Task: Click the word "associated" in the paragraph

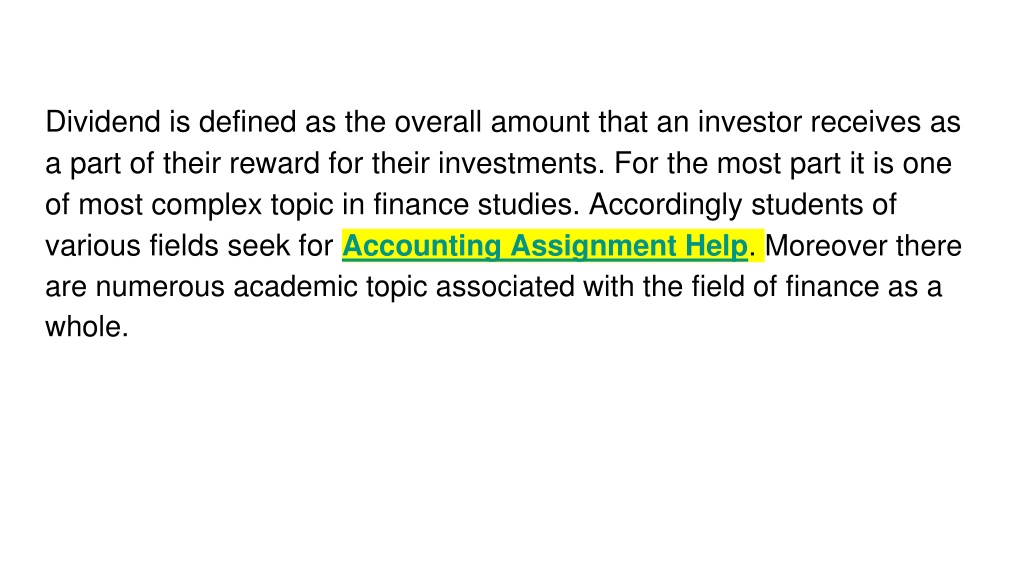Action: pos(505,287)
